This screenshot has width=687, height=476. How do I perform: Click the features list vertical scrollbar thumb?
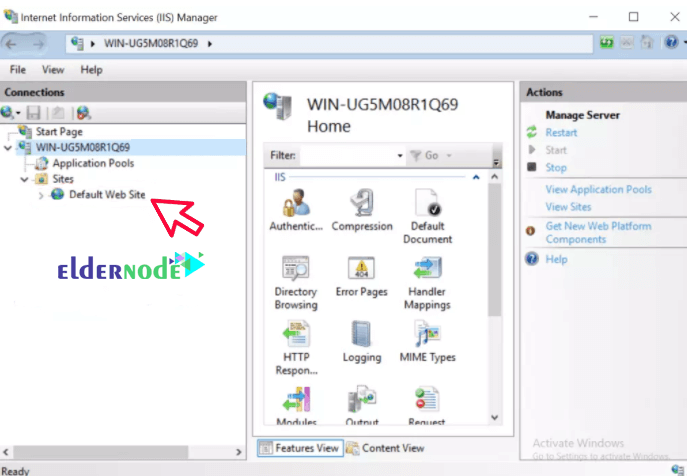pyautogui.click(x=494, y=250)
